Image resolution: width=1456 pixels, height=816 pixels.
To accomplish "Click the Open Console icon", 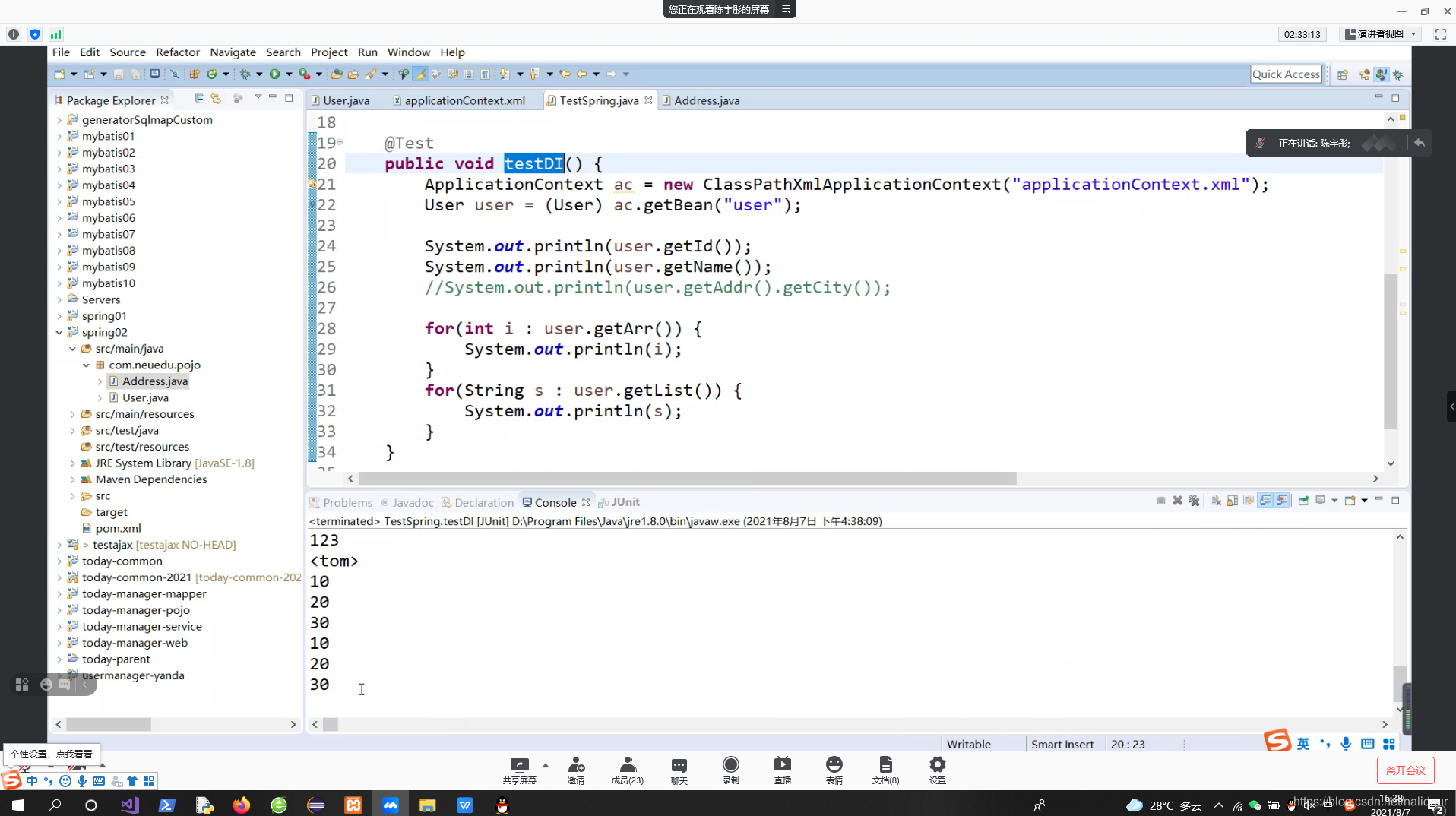I will point(1350,501).
